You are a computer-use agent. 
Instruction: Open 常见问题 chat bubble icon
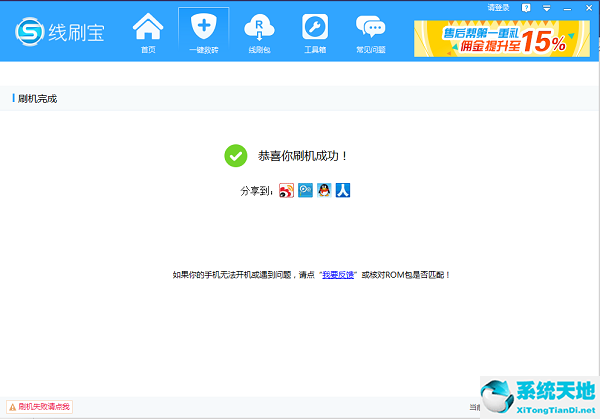point(370,26)
